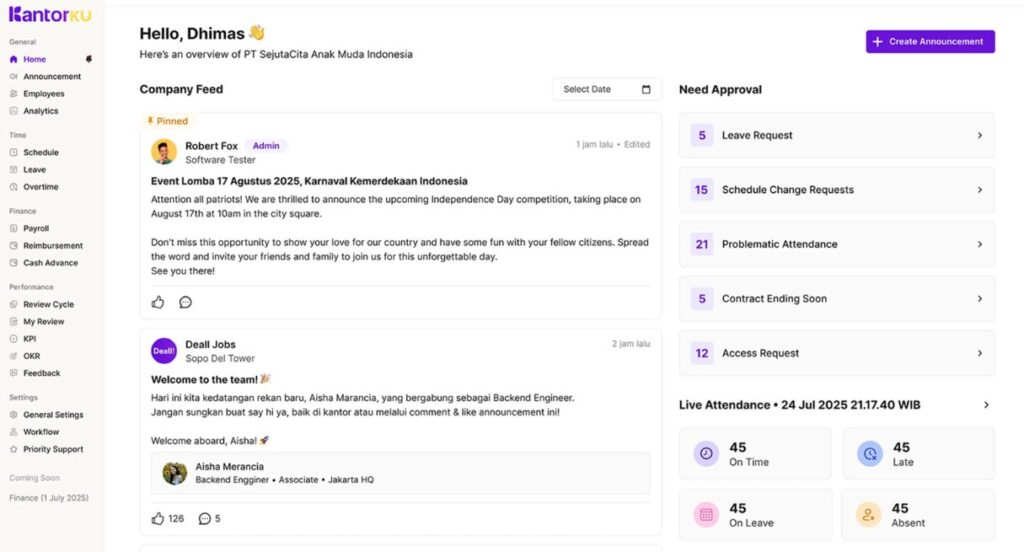Open General Settings in sidebar
Image resolution: width=1024 pixels, height=552 pixels.
[x=53, y=415]
